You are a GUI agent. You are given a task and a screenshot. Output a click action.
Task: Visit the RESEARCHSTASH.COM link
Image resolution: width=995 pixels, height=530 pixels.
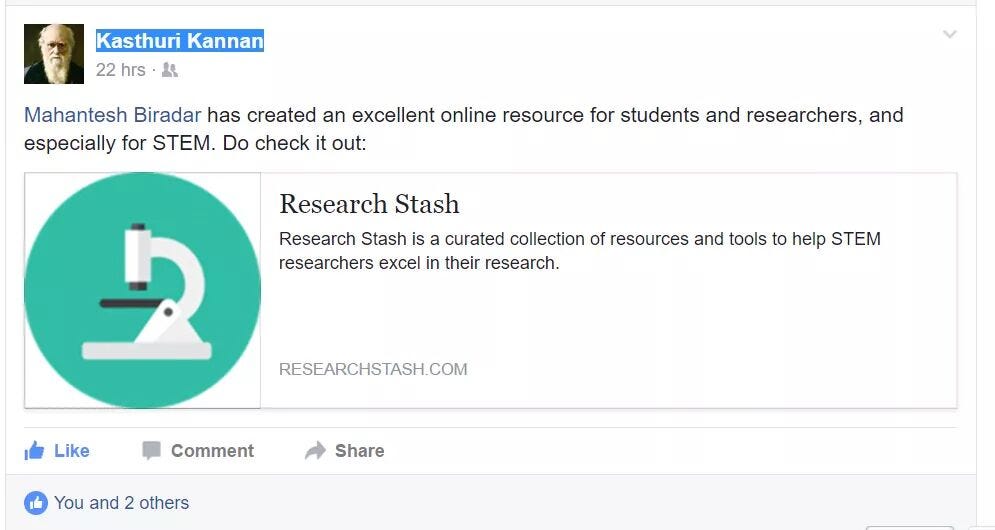pos(373,369)
